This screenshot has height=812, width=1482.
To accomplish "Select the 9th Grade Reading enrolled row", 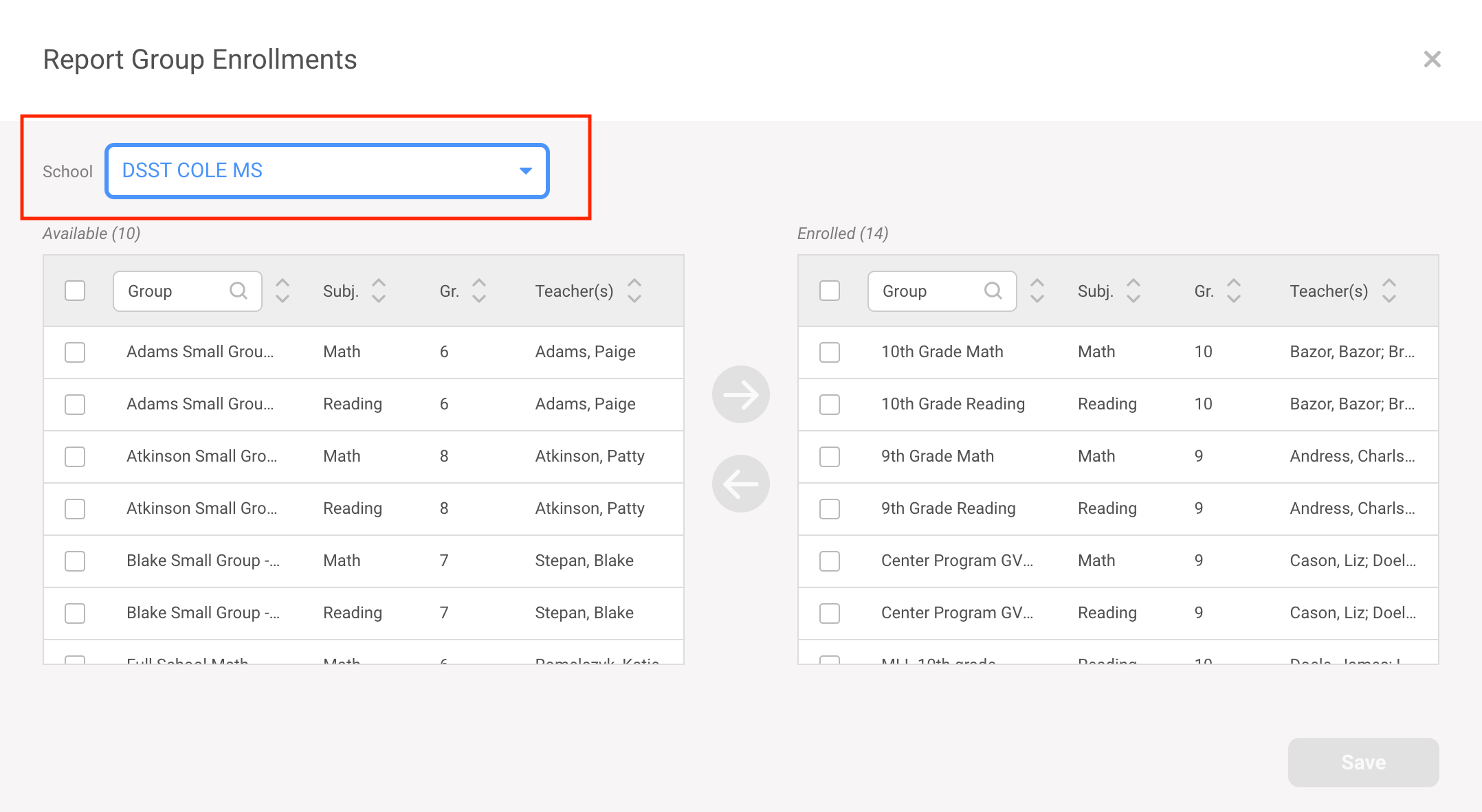I will tap(829, 508).
